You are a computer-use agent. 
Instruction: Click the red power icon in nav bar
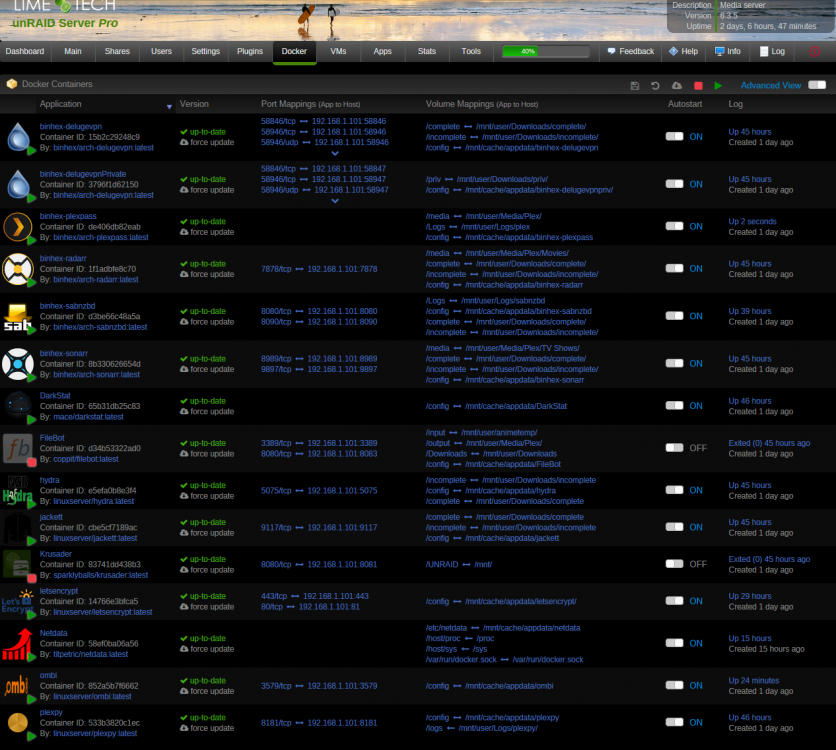pyautogui.click(x=815, y=51)
